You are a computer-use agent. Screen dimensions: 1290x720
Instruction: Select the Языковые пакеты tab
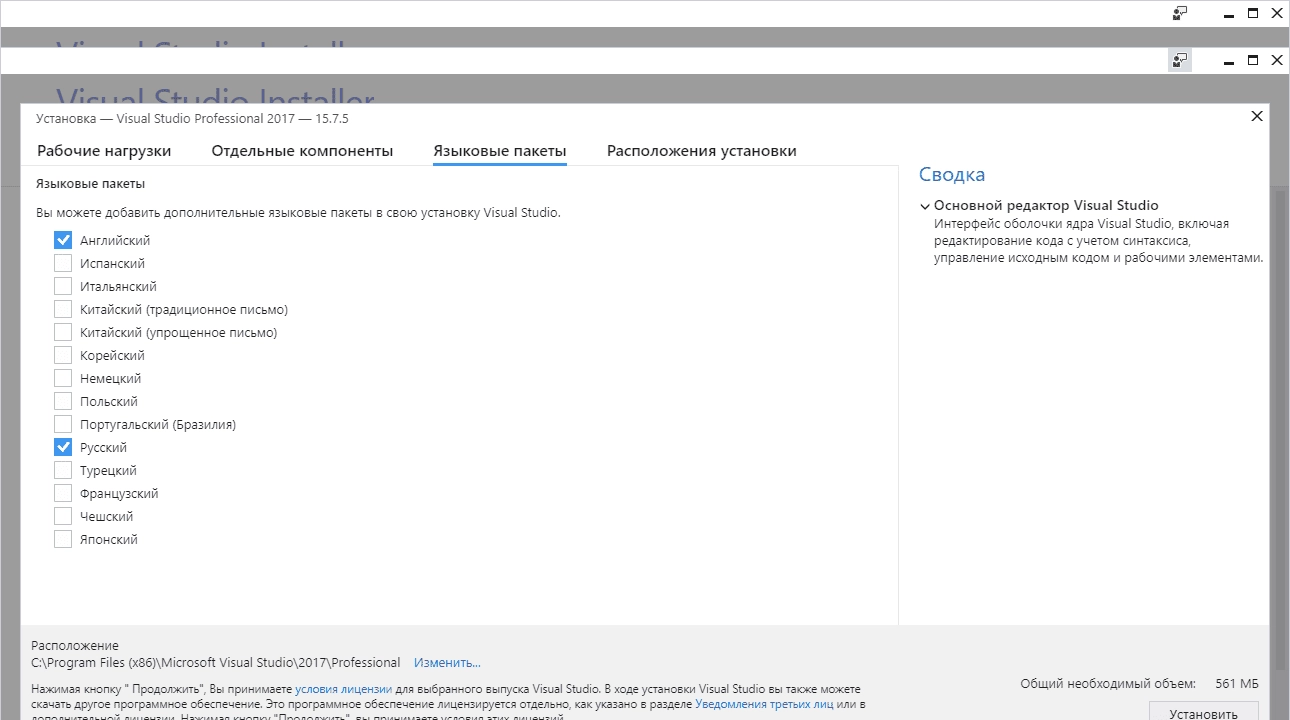(500, 151)
